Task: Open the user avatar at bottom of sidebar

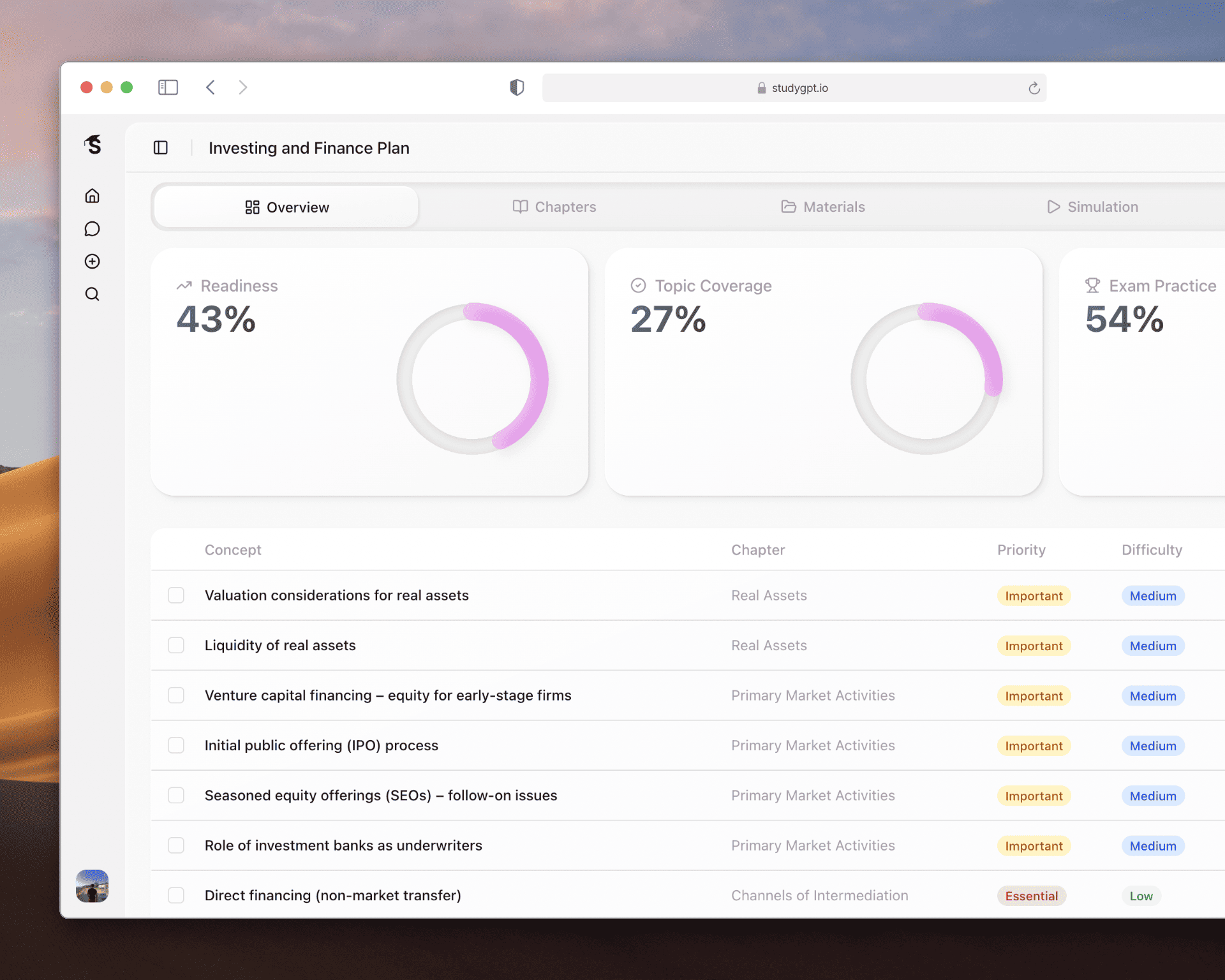Action: pos(92,886)
